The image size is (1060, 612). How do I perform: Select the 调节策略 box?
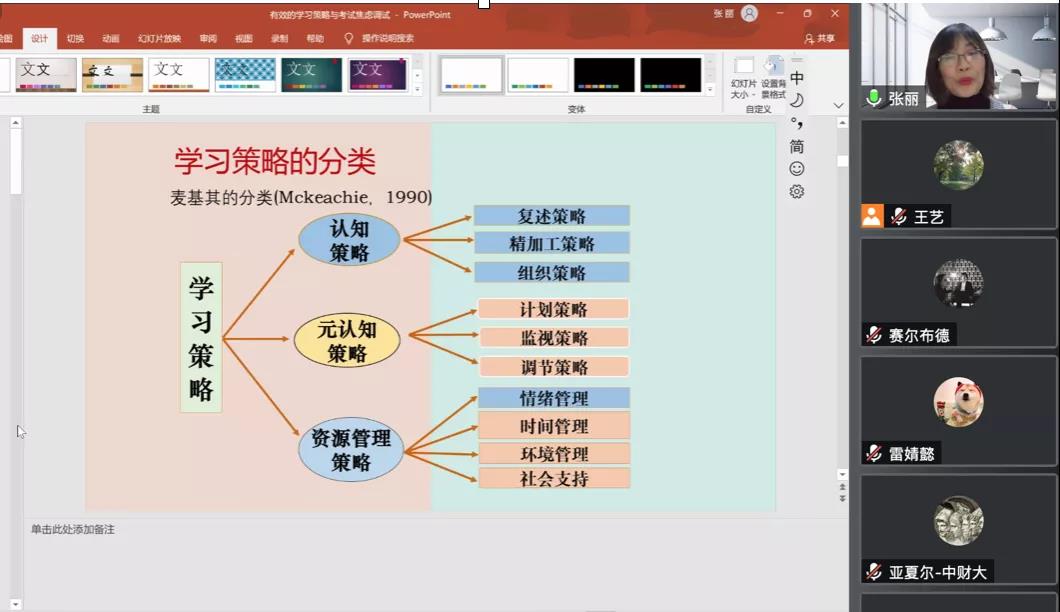click(x=554, y=367)
